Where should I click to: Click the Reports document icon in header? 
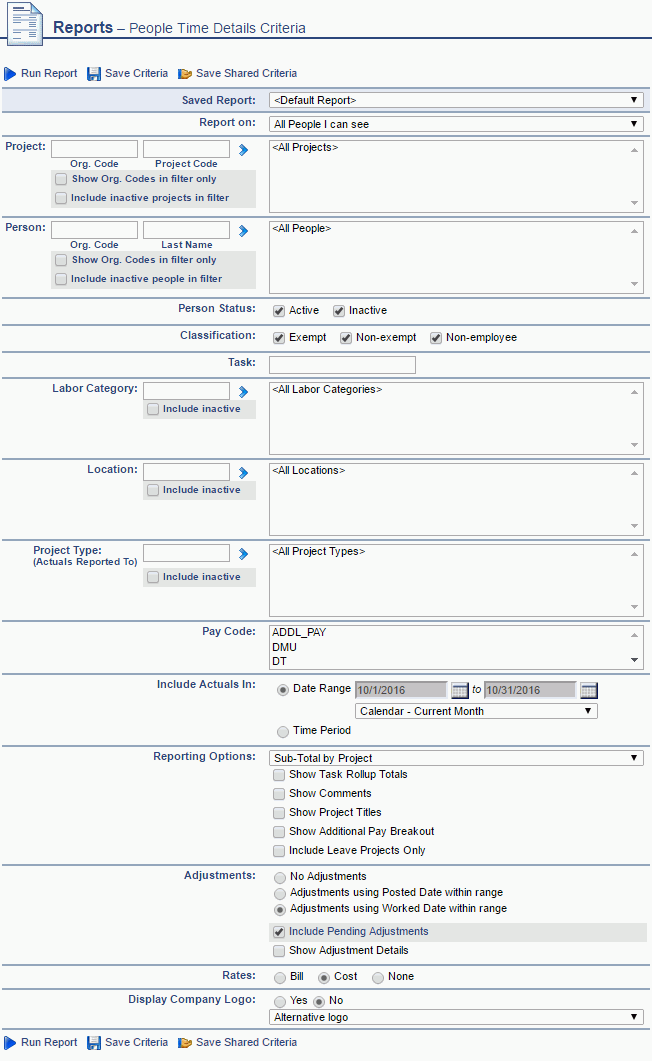[x=25, y=24]
